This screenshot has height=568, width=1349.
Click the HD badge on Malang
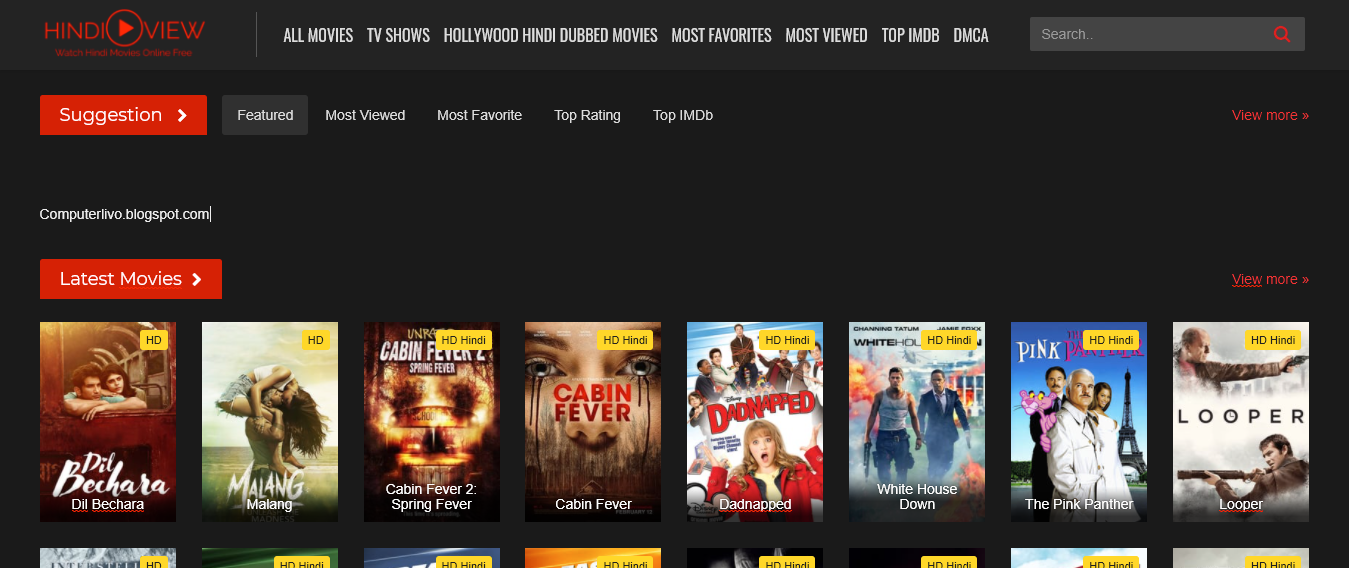[315, 340]
